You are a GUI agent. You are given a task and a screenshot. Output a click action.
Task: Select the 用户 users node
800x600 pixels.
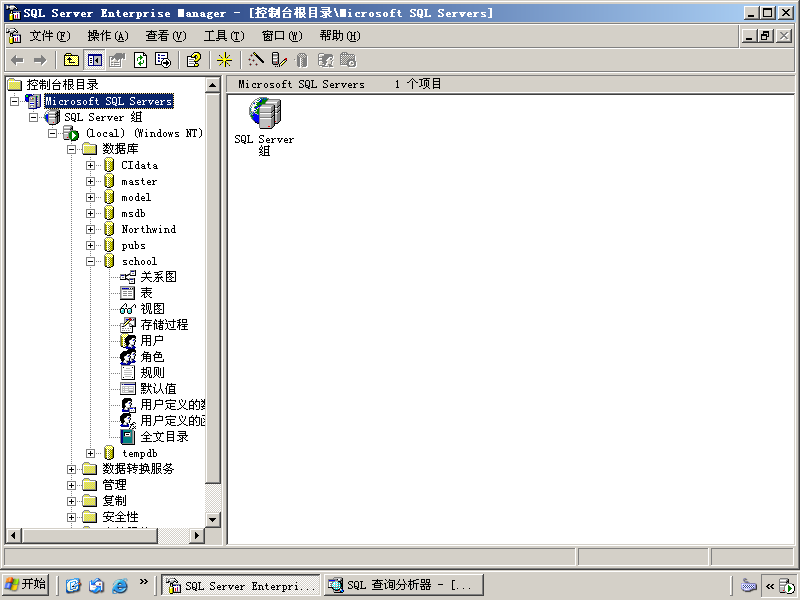(x=152, y=340)
